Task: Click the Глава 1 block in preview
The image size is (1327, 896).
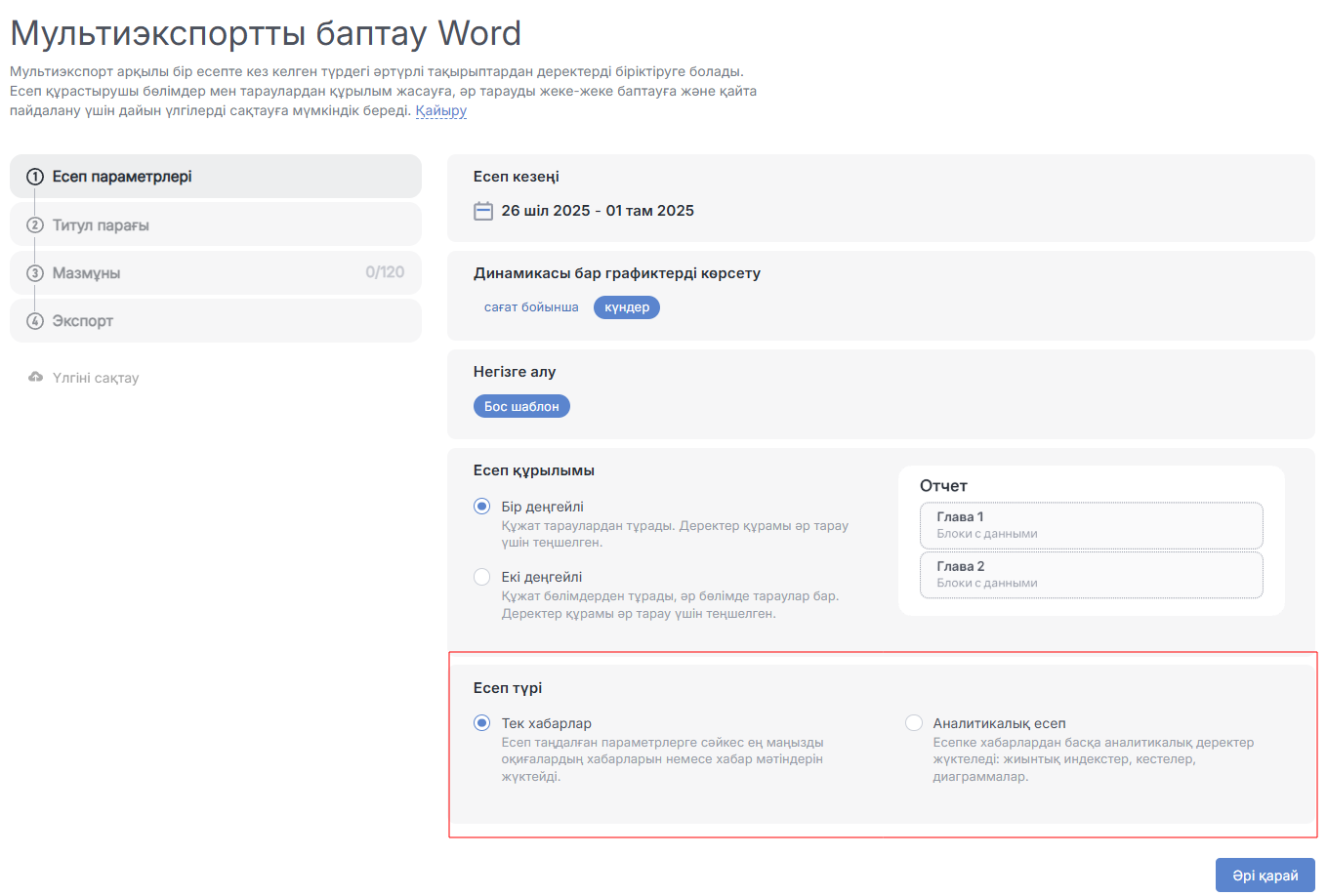Action: (1091, 525)
